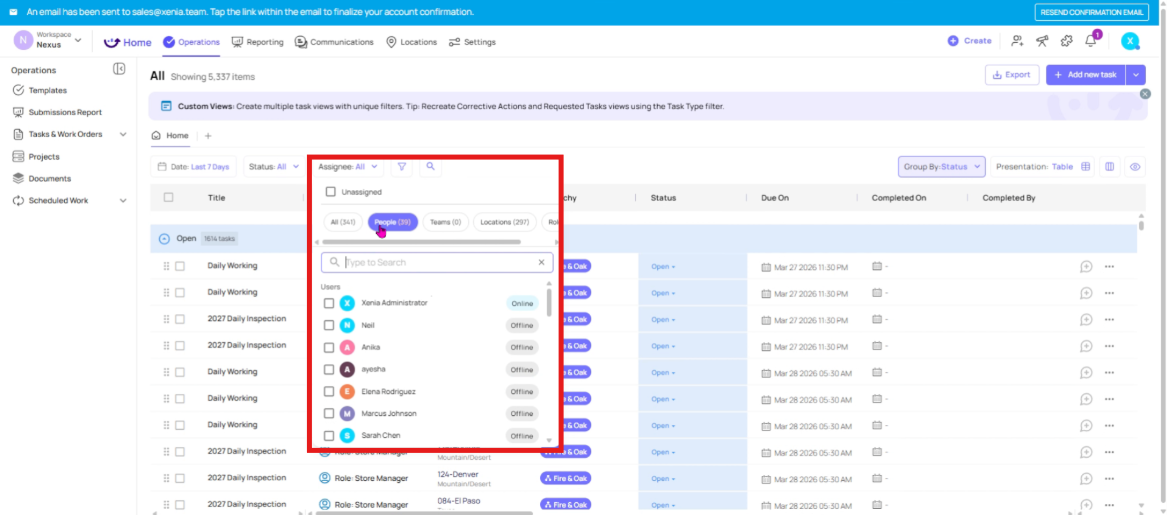The width and height of the screenshot is (1167, 517).
Task: Click add comment icon on first task row
Action: pos(1086,267)
